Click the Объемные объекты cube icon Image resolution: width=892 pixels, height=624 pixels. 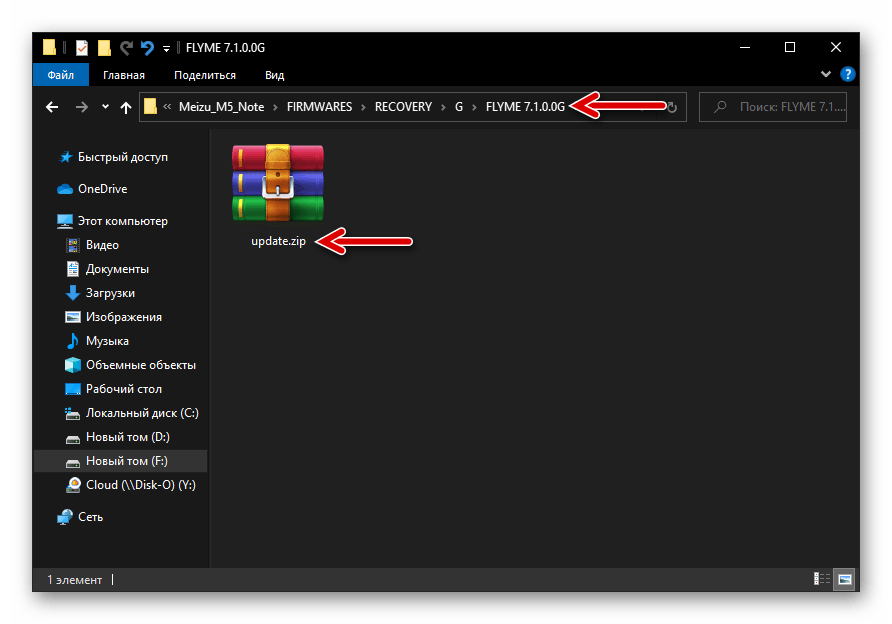(x=73, y=365)
